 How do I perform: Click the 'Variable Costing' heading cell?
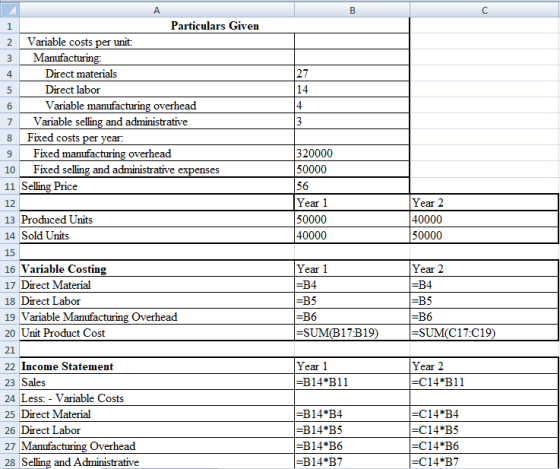157,269
